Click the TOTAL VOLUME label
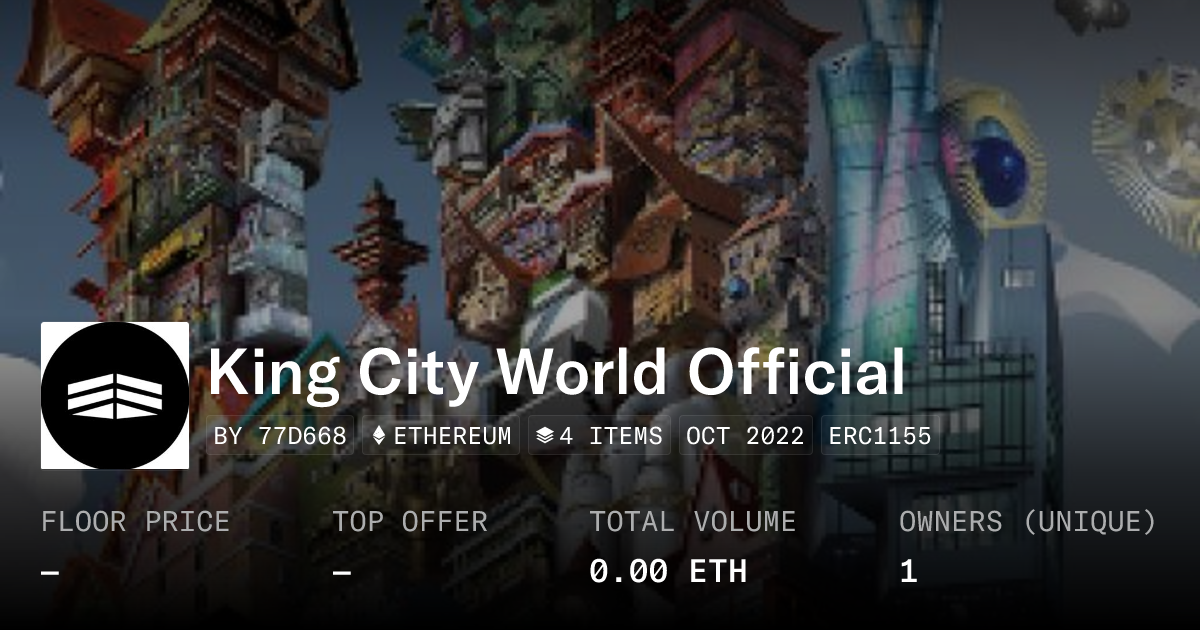This screenshot has width=1200, height=630. click(692, 521)
